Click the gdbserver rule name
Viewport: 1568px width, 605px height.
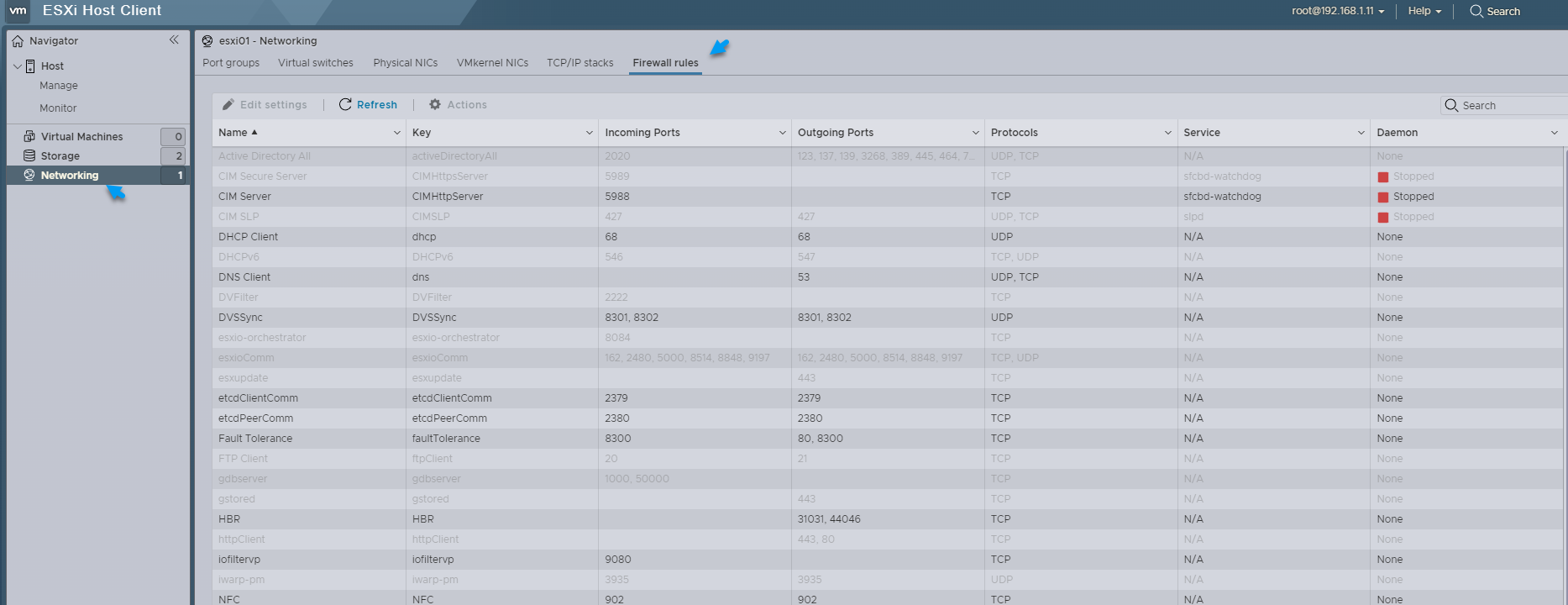click(243, 479)
